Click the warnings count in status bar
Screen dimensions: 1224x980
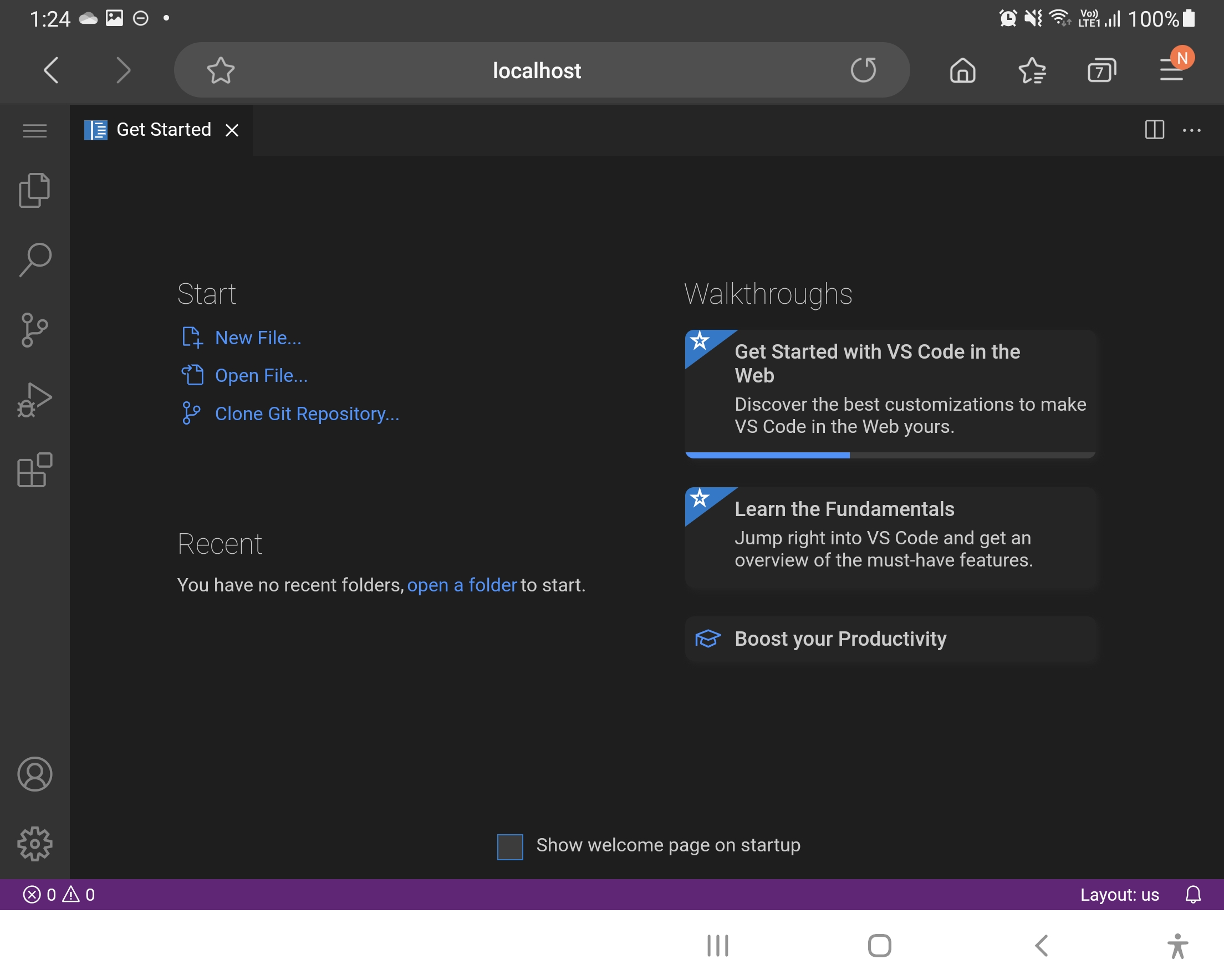(x=78, y=894)
